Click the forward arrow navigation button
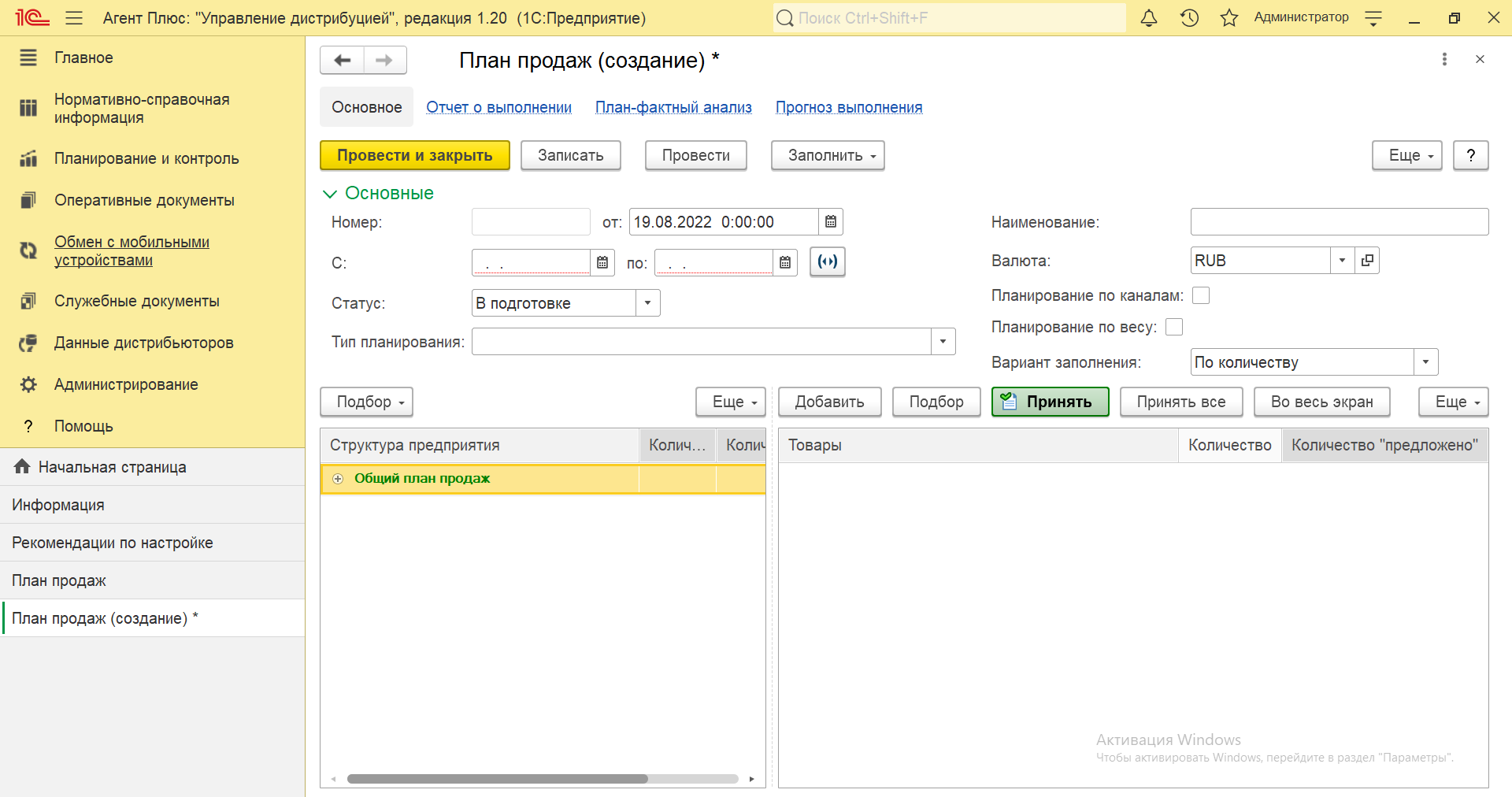This screenshot has height=797, width=1512. (x=384, y=60)
